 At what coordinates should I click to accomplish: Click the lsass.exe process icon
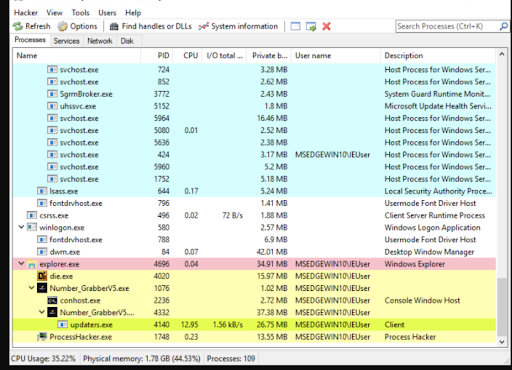pos(42,191)
